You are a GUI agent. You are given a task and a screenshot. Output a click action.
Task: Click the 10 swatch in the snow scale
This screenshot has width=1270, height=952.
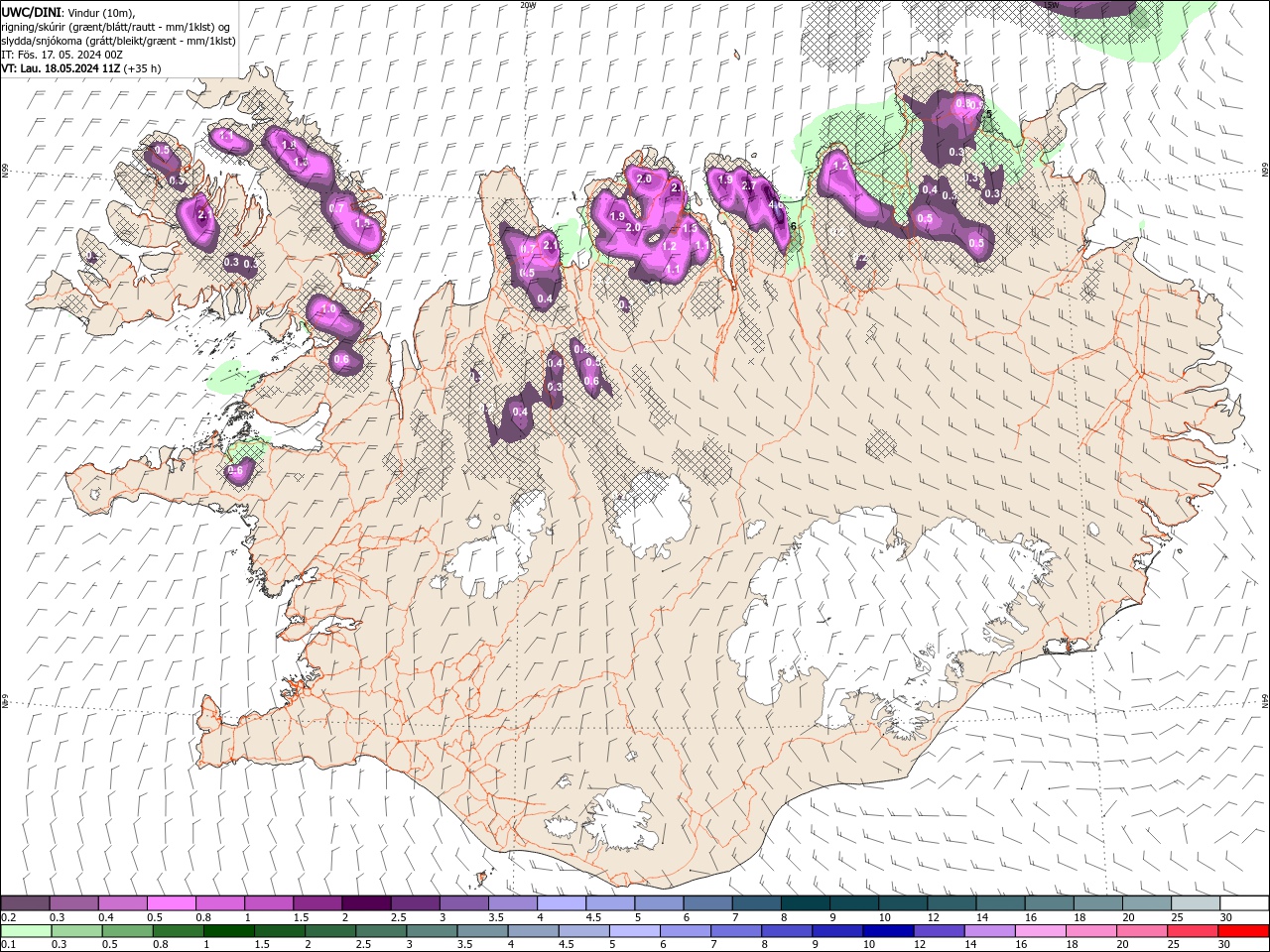(903, 902)
